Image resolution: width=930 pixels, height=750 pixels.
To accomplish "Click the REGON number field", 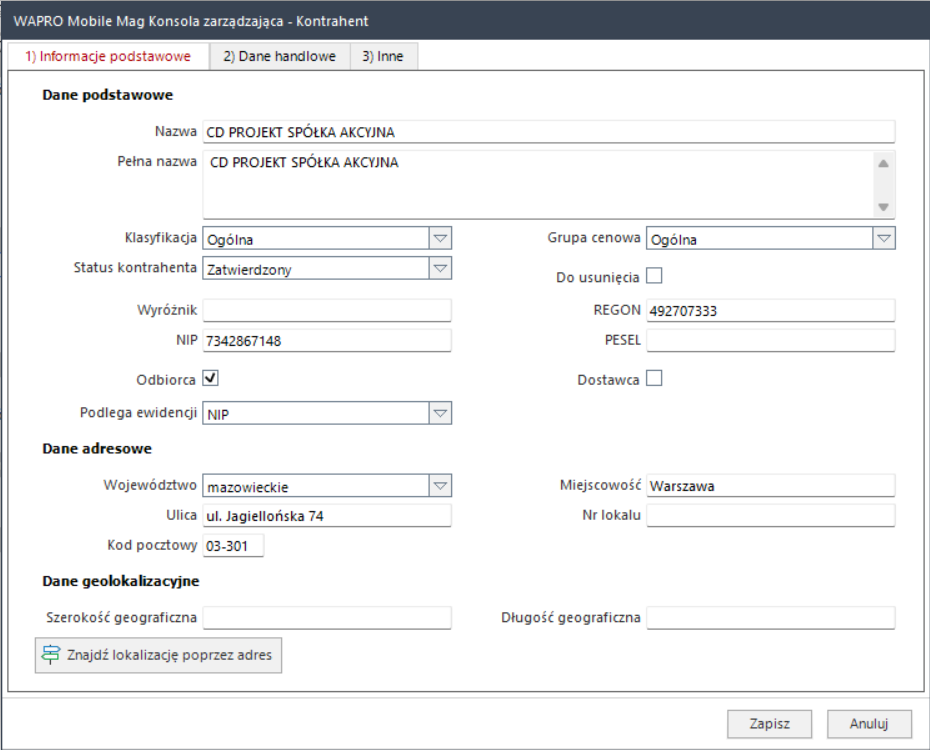I will pos(770,310).
